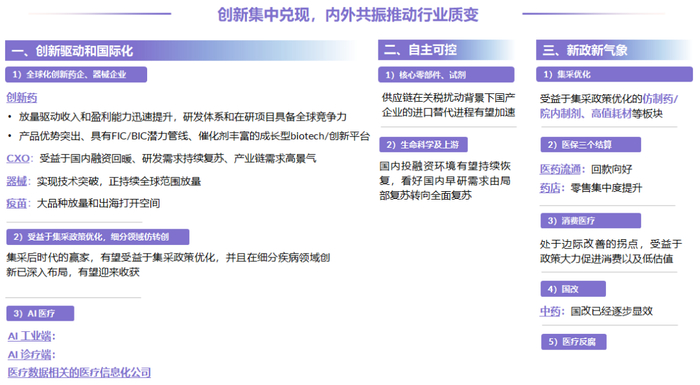Viewport: 700px width, 385px height.
Task: Open the underlined 药店 link
Action: pos(550,188)
